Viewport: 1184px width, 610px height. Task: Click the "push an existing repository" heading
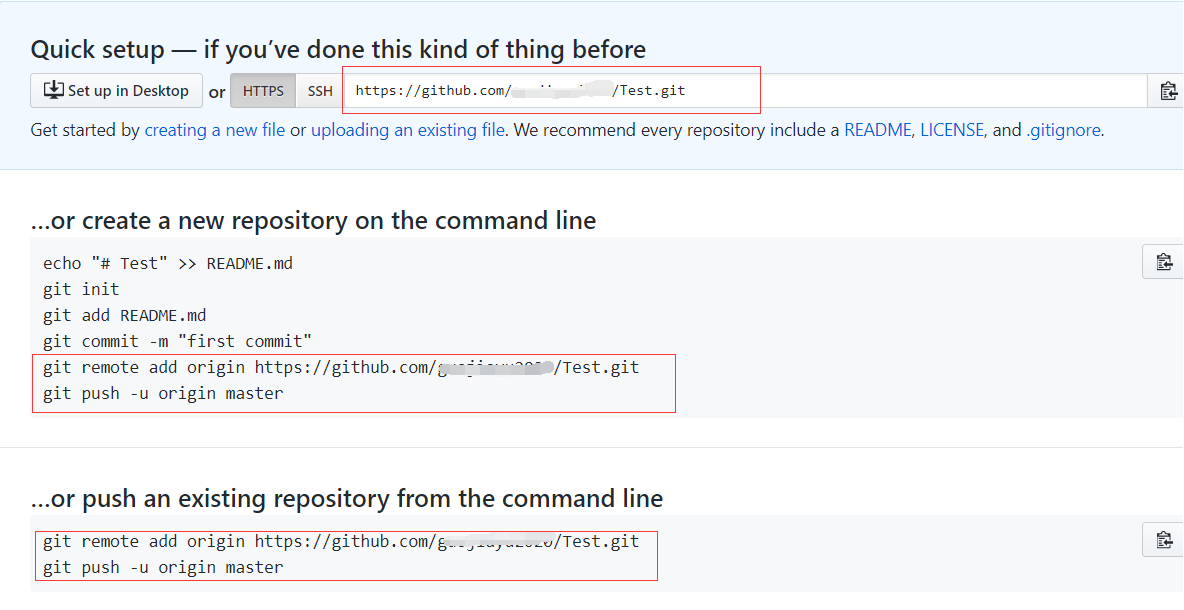pyautogui.click(x=346, y=498)
